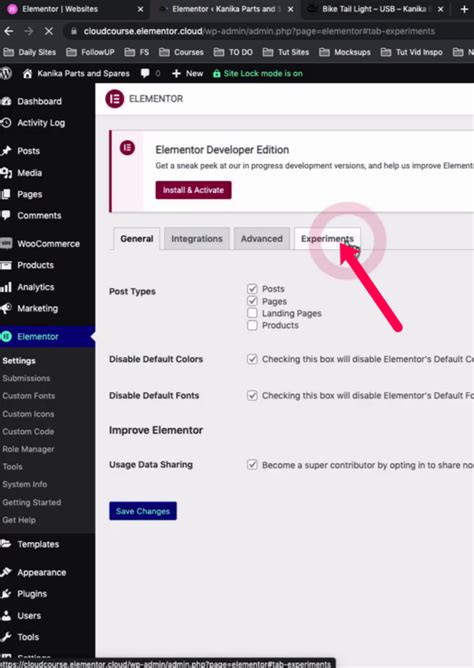Open the FS bookmark folder
Image resolution: width=474 pixels, height=668 pixels.
tap(137, 52)
